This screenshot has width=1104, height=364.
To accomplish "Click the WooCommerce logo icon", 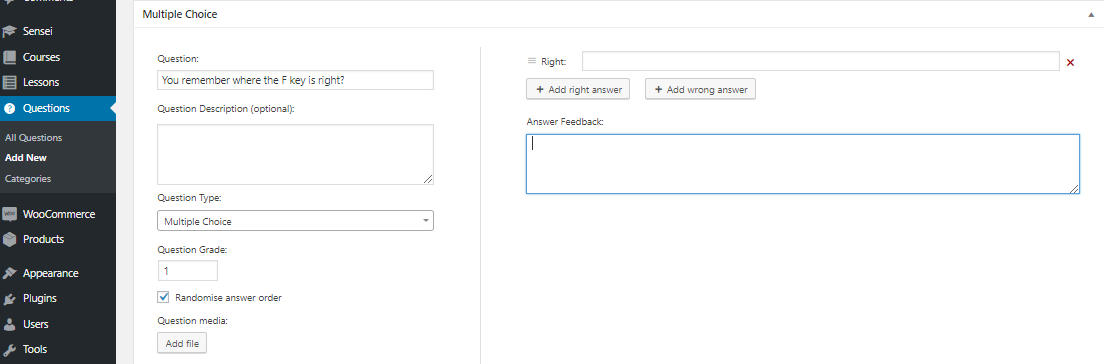I will (x=10, y=214).
